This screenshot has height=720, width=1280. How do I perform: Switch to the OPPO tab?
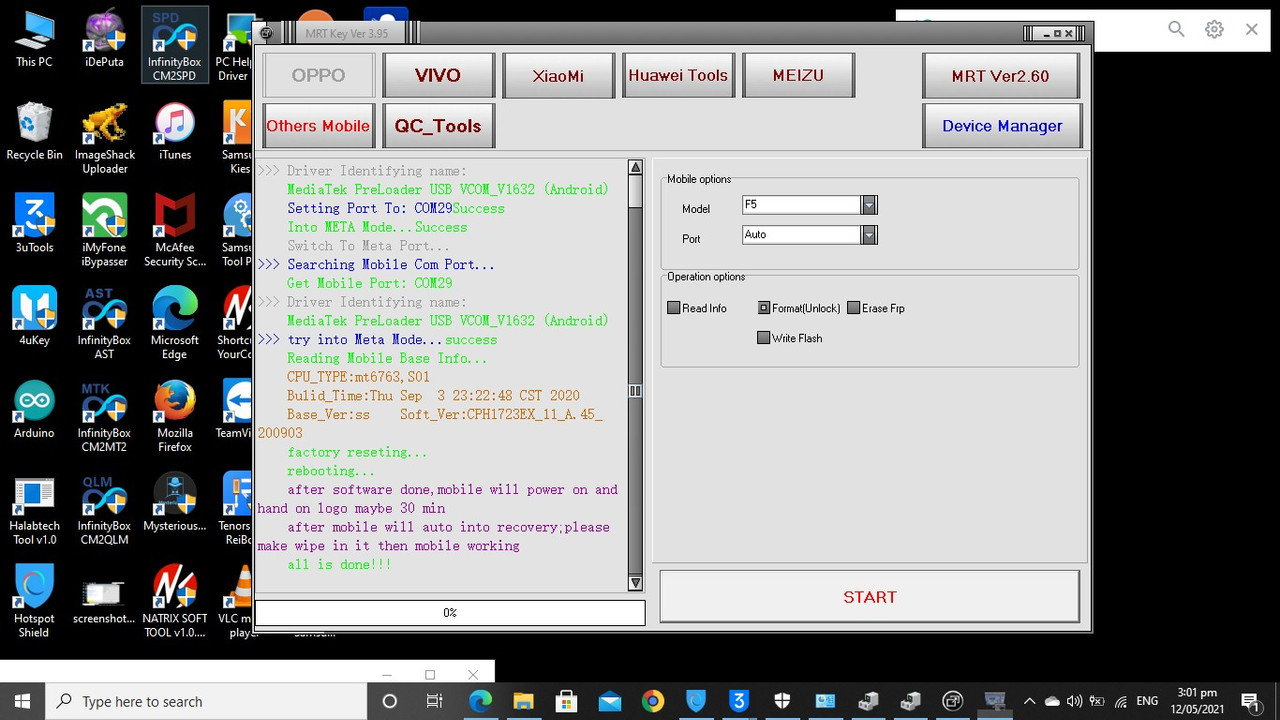click(x=318, y=75)
